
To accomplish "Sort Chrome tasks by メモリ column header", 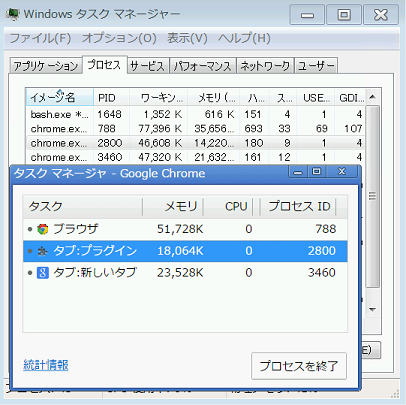I will pyautogui.click(x=173, y=207).
